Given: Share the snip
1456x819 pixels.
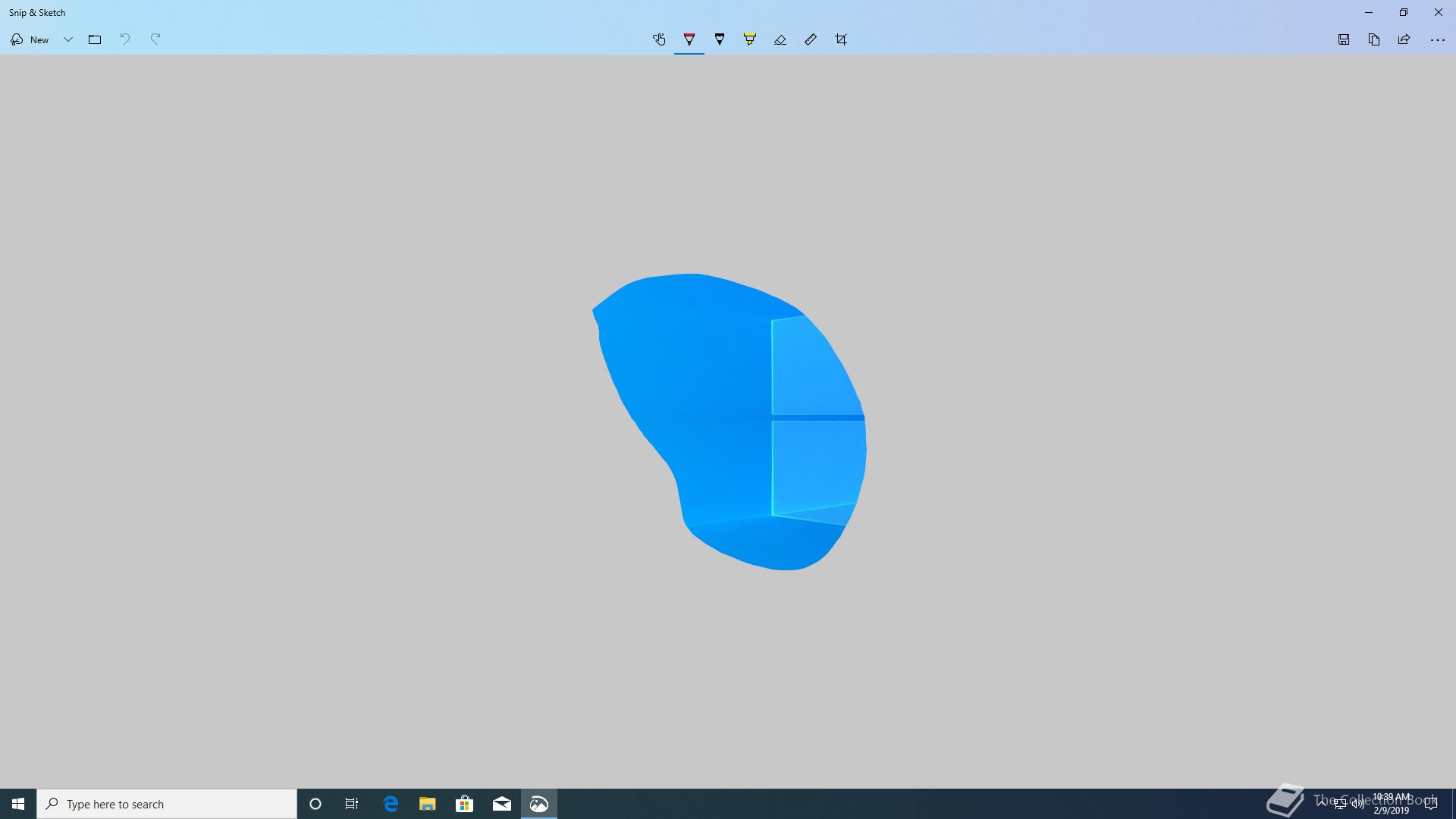Looking at the screenshot, I should tap(1404, 39).
